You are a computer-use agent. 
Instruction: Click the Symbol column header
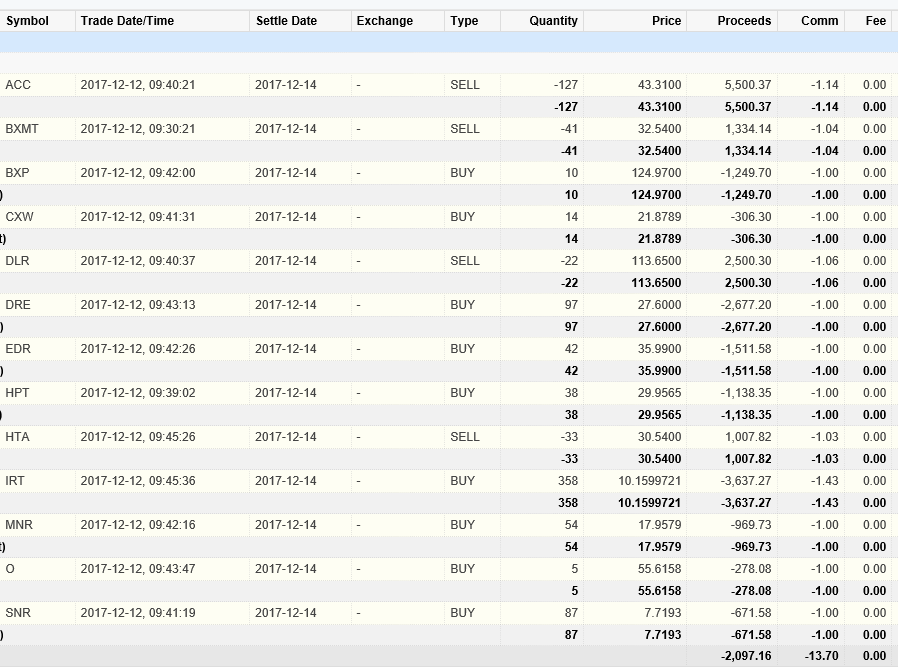coord(27,21)
